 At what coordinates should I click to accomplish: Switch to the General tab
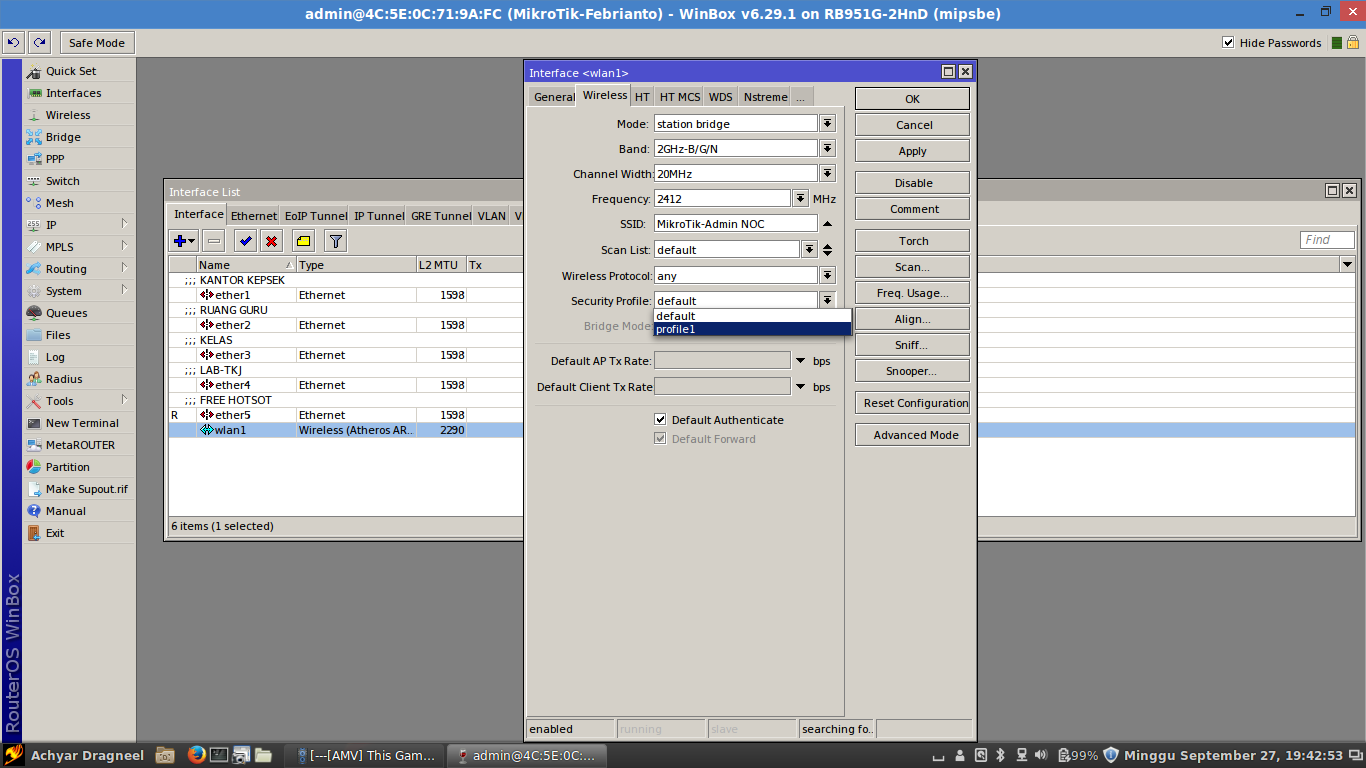pyautogui.click(x=553, y=97)
